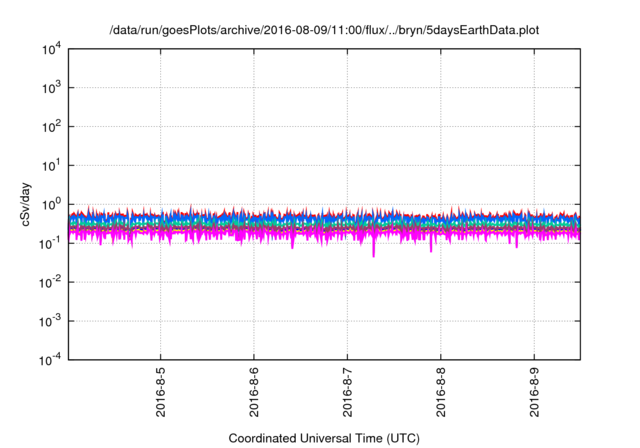Click the 10^-4 y-axis tick label
Image resolution: width=640 pixels, height=448 pixels.
pyautogui.click(x=50, y=360)
